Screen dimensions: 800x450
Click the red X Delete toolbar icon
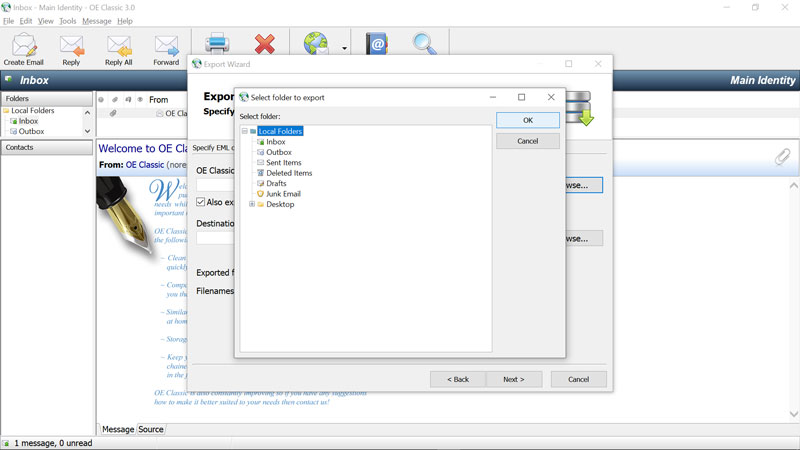(264, 44)
